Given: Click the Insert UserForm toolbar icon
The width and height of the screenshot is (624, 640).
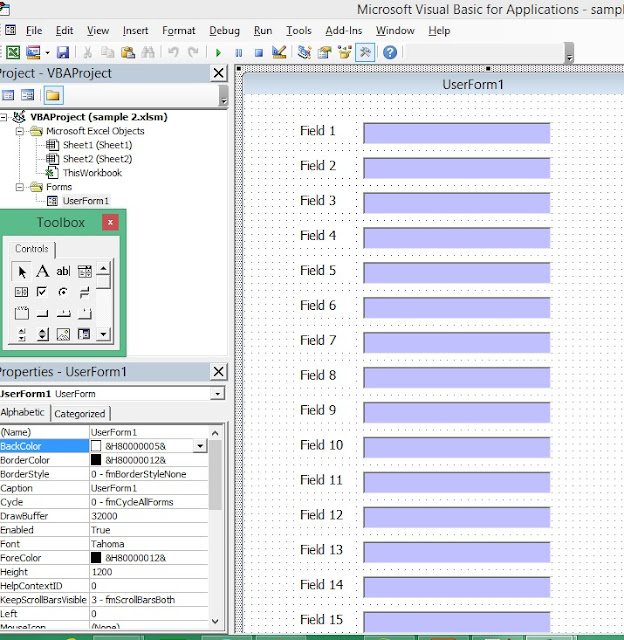Looking at the screenshot, I should (33, 52).
